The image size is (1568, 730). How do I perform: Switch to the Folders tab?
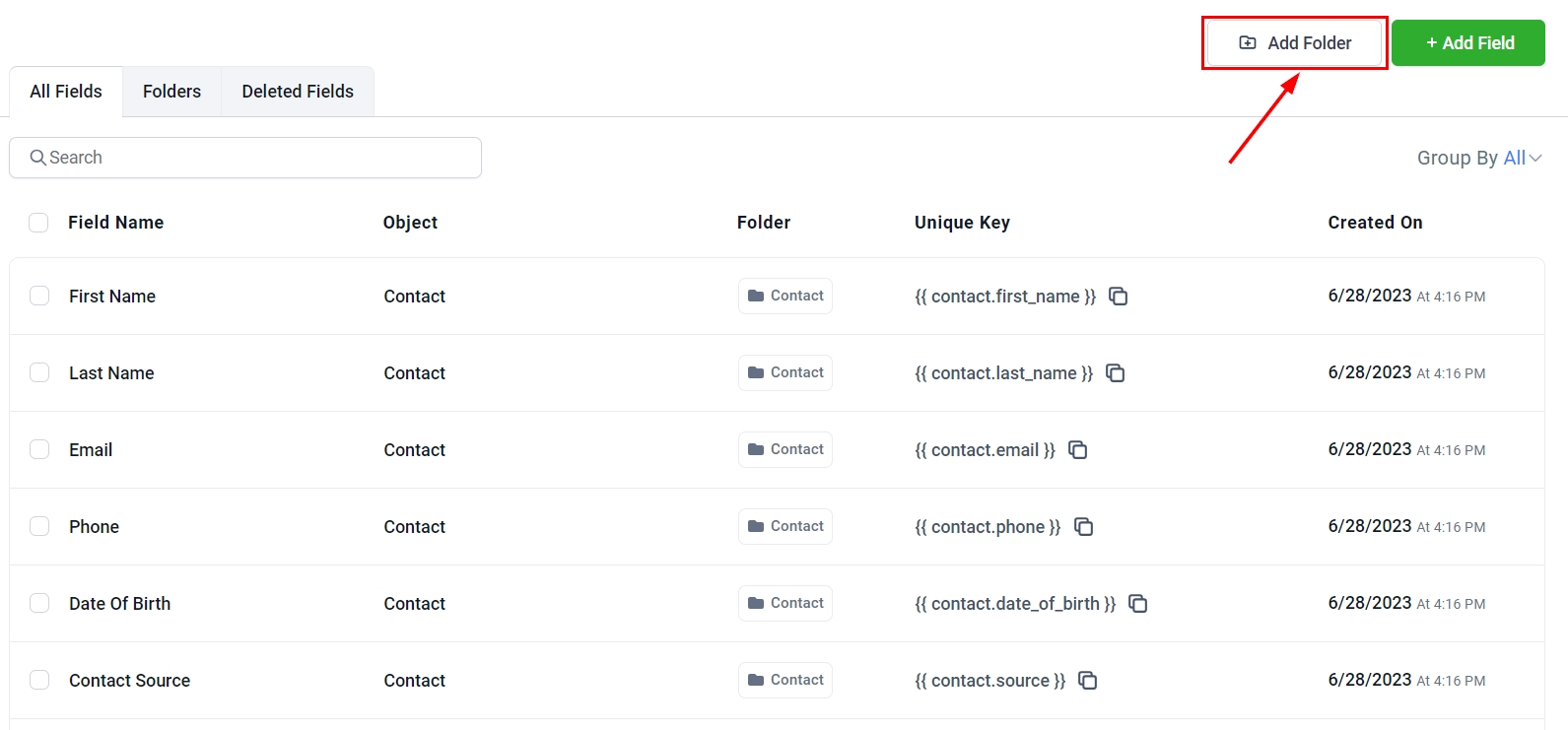(x=171, y=92)
